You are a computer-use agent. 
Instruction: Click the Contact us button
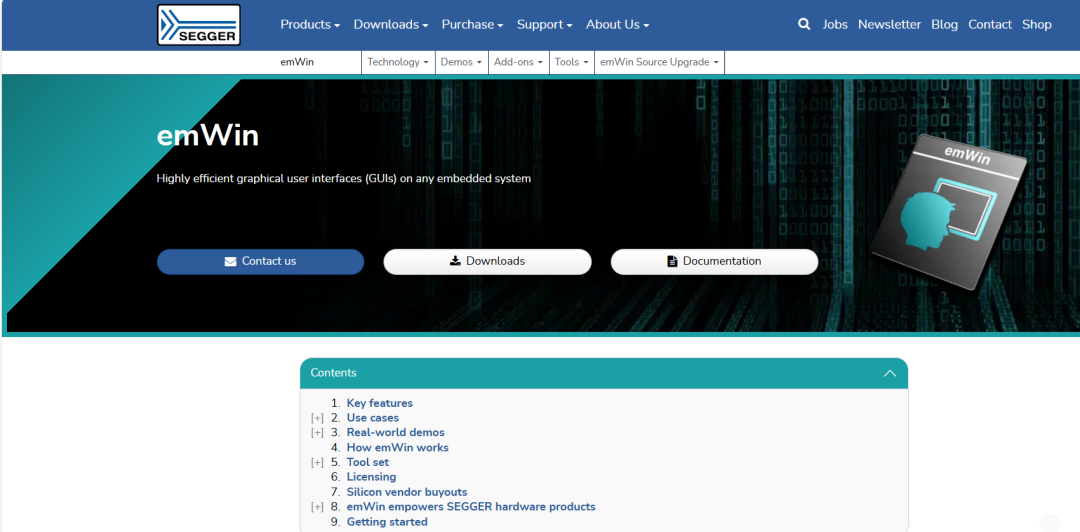tap(260, 262)
